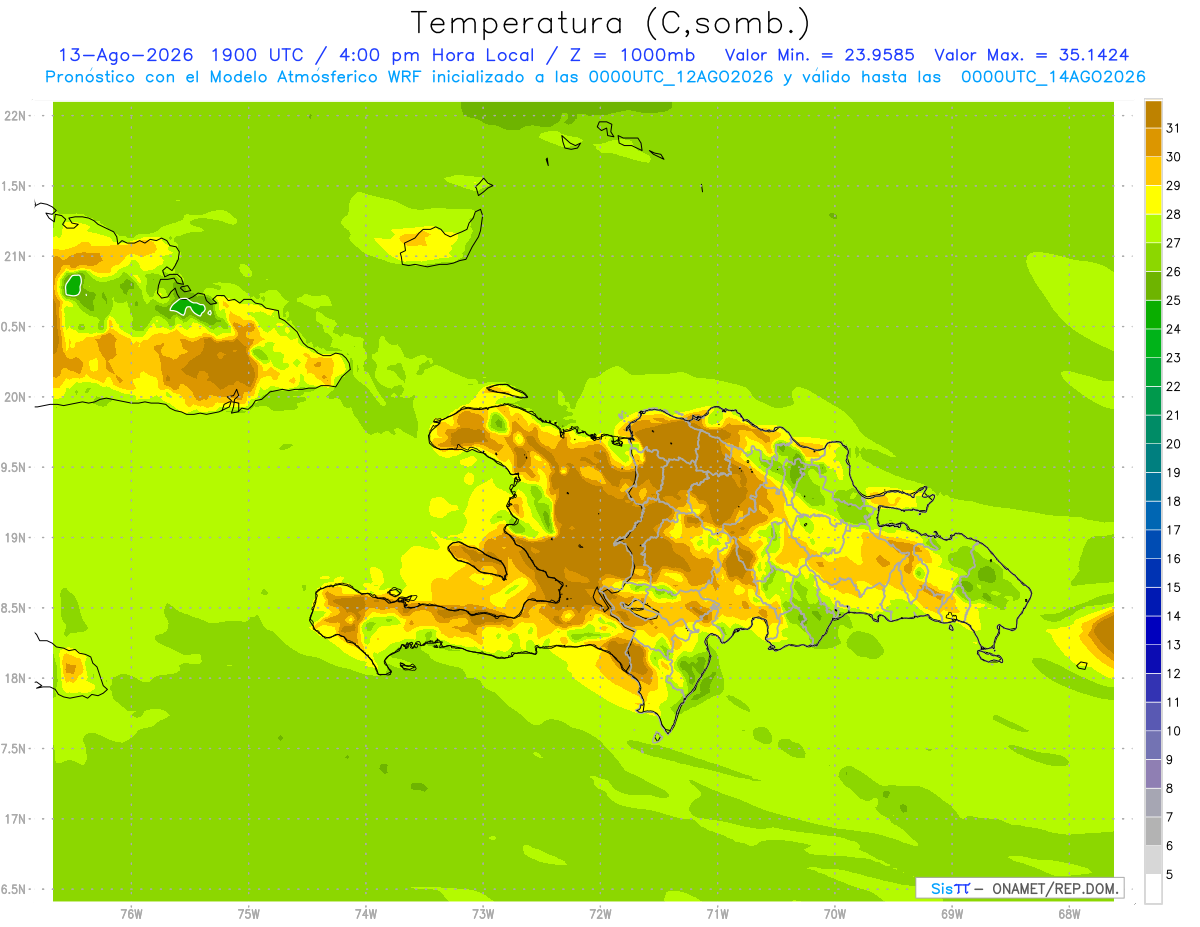Click legend swatch between 30 and 31
The height and width of the screenshot is (927, 1200).
coord(1153,142)
